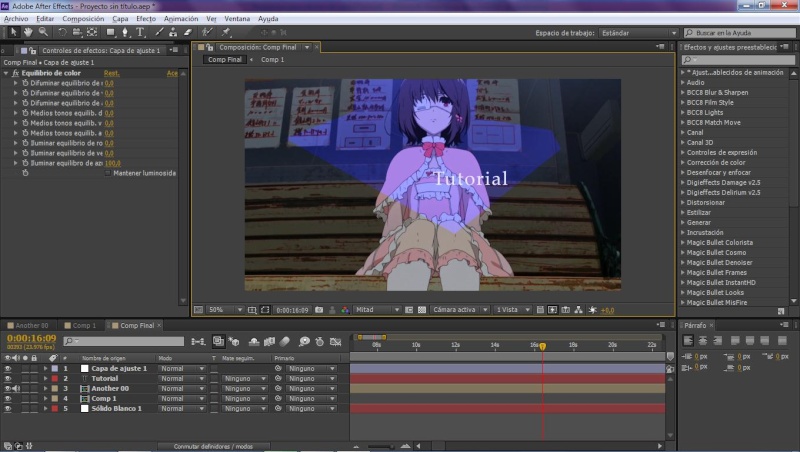Enable Mantener luminosidad checkbox

point(108,173)
